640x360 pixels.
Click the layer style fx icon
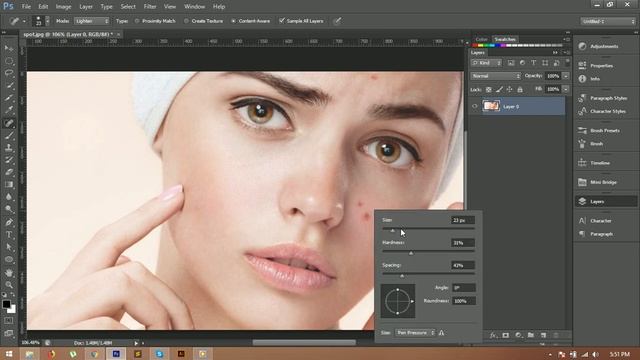tap(493, 335)
